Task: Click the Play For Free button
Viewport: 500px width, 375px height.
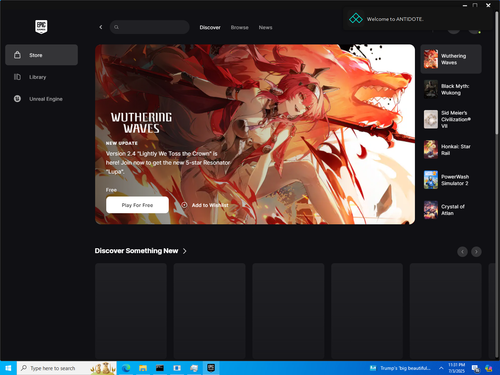Action: point(137,205)
